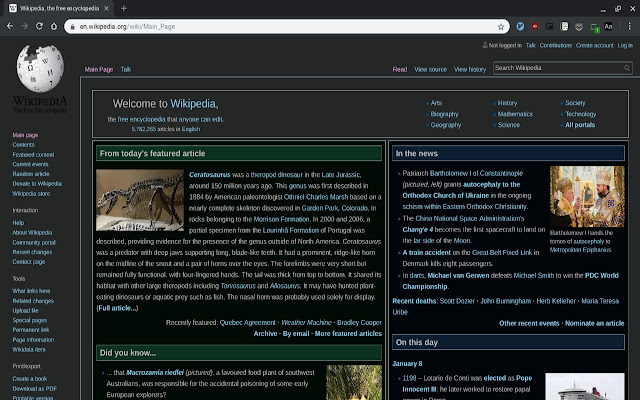Open the white document extension icon

tap(564, 27)
